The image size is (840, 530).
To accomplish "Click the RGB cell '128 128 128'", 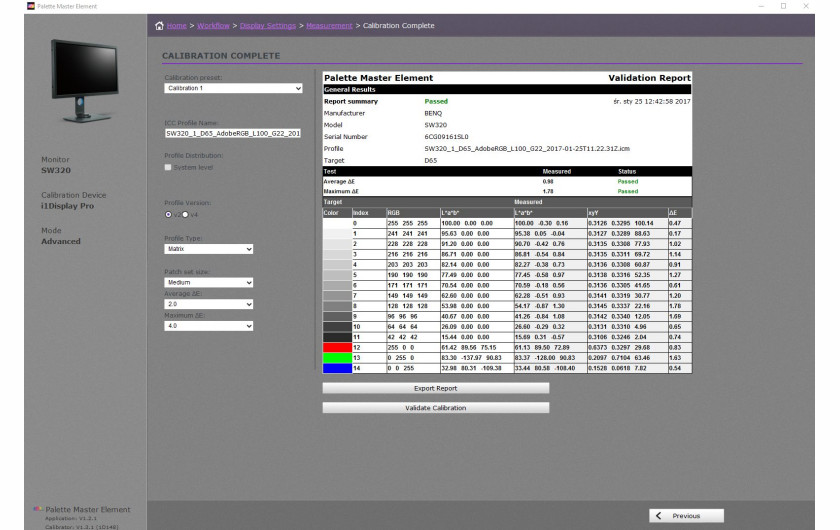I will pyautogui.click(x=408, y=306).
